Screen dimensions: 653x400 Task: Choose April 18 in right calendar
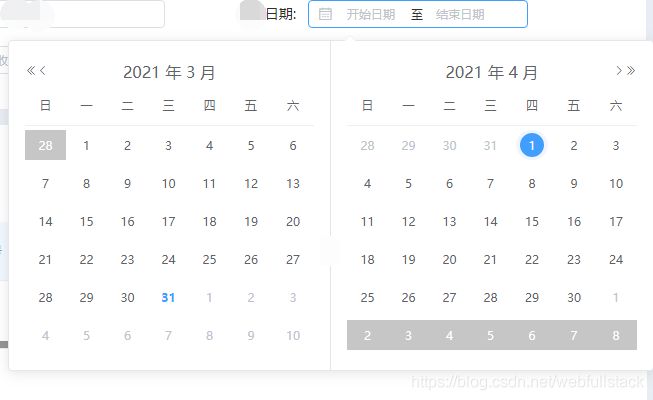367,260
